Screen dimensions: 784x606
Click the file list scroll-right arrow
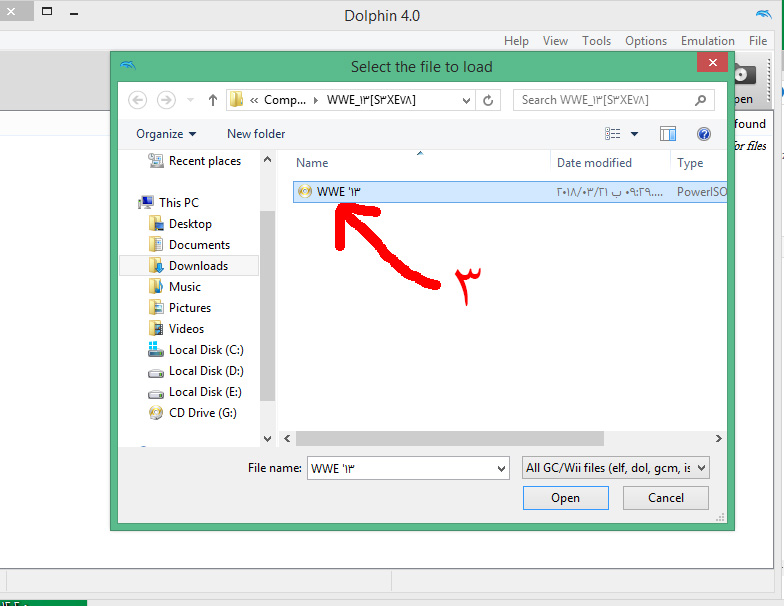718,438
